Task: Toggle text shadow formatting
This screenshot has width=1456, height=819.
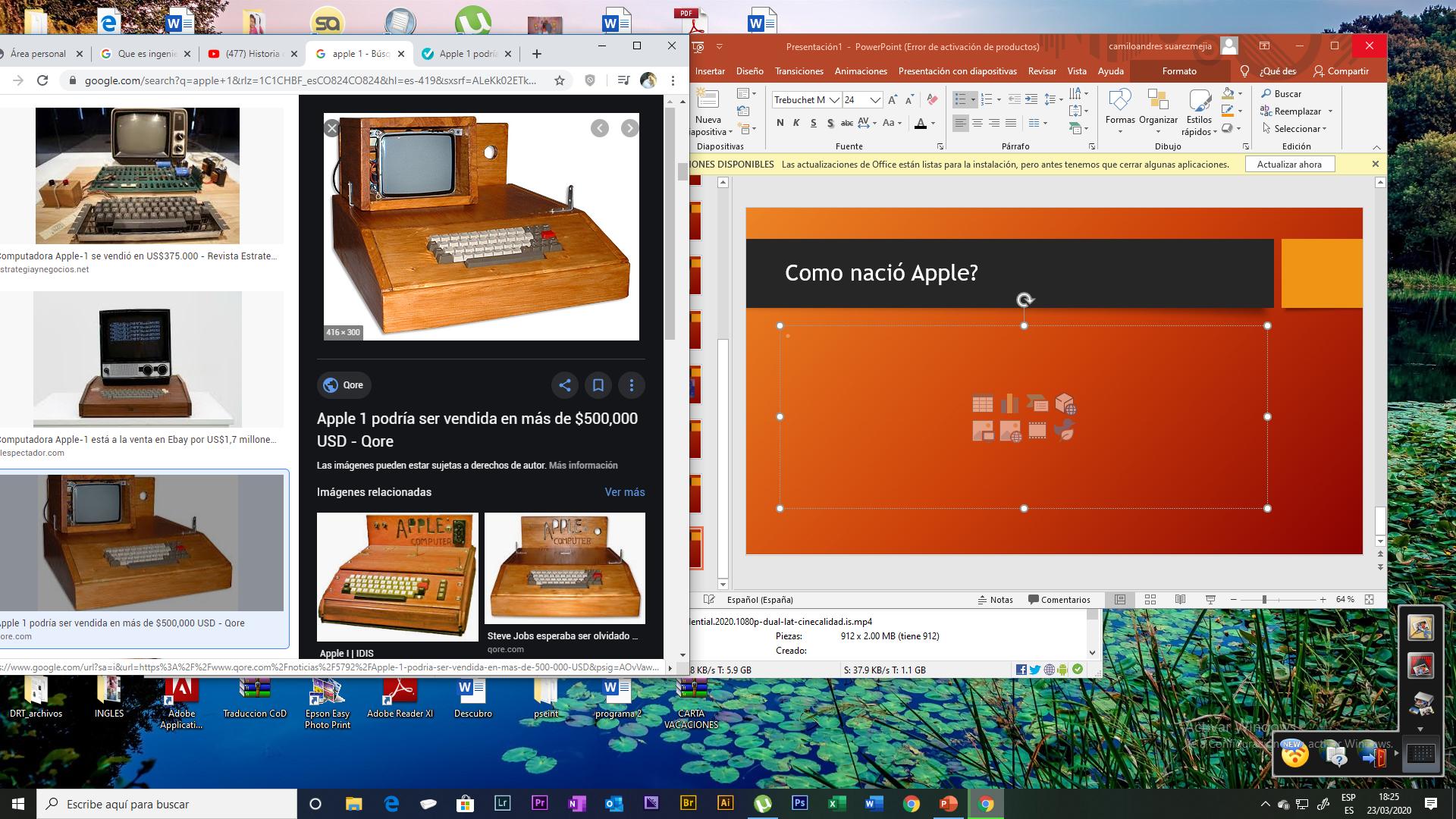Action: pos(830,123)
